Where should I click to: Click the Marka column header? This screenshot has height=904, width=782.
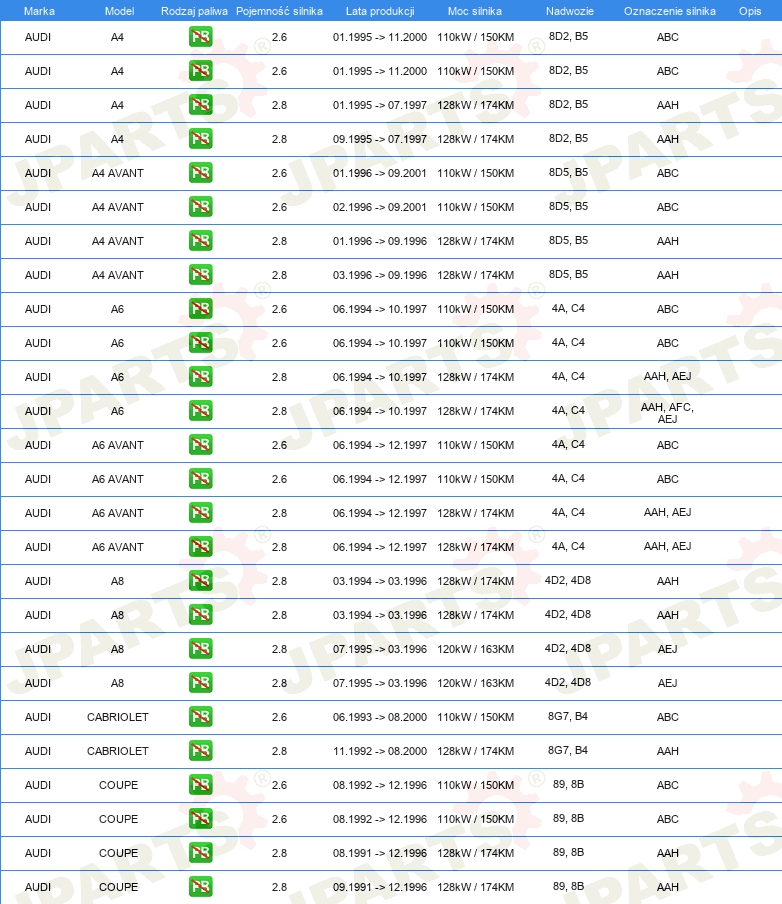click(39, 11)
